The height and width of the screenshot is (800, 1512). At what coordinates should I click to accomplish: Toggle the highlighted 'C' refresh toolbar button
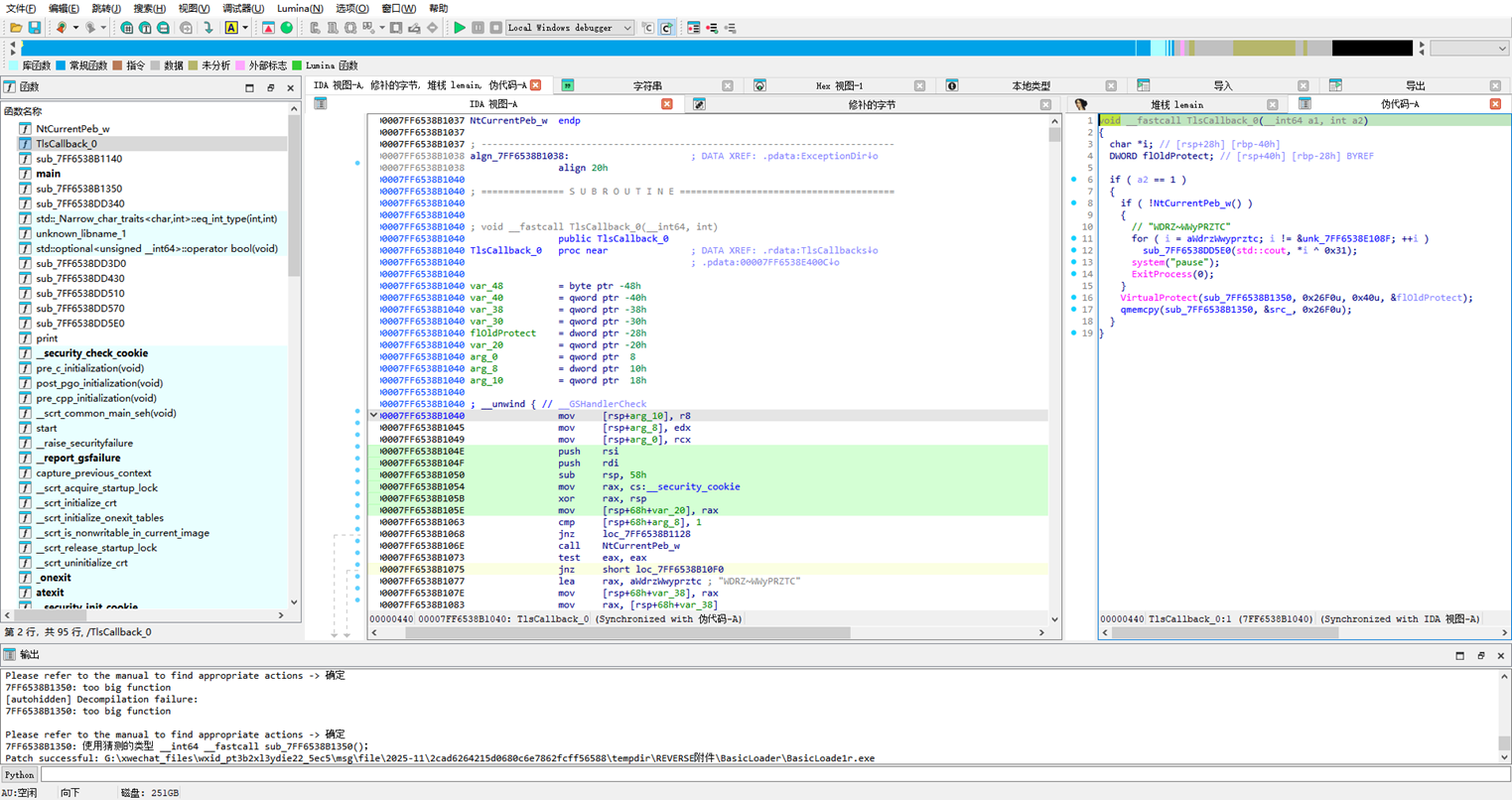pyautogui.click(x=666, y=28)
